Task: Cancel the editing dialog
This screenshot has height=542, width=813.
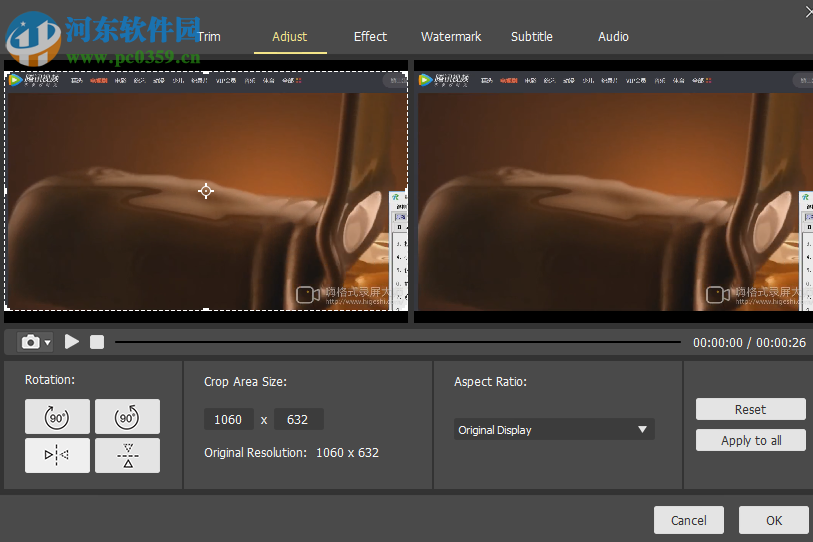Action: tap(689, 520)
